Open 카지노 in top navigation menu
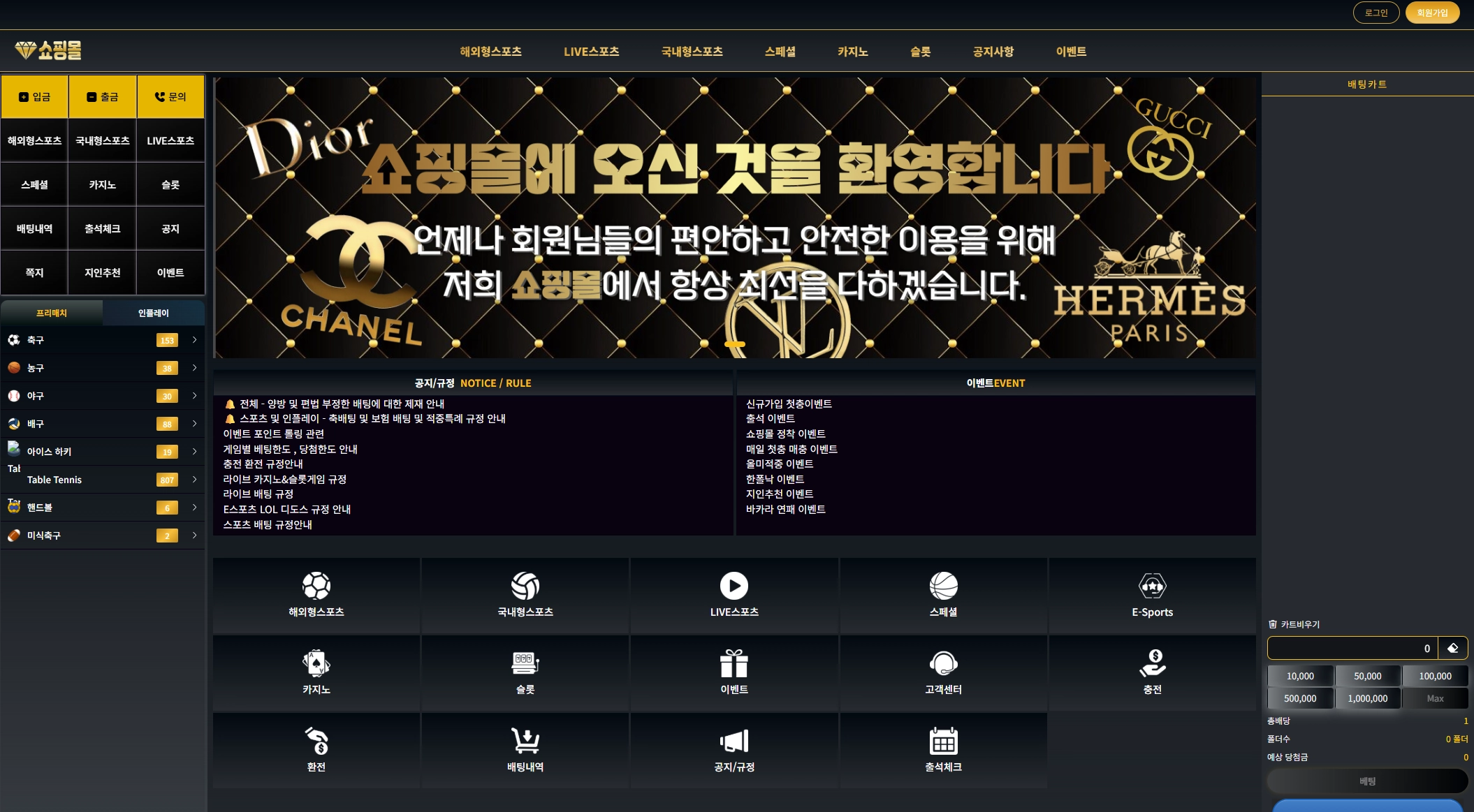 pyautogui.click(x=852, y=52)
